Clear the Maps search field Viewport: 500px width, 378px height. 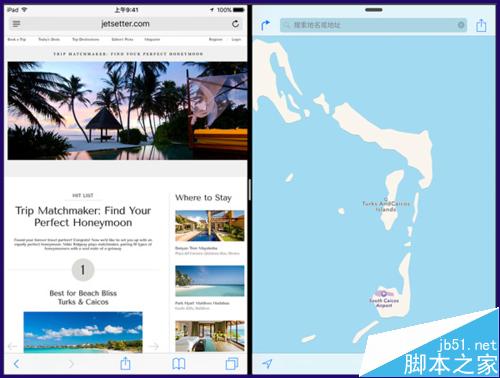coord(461,25)
